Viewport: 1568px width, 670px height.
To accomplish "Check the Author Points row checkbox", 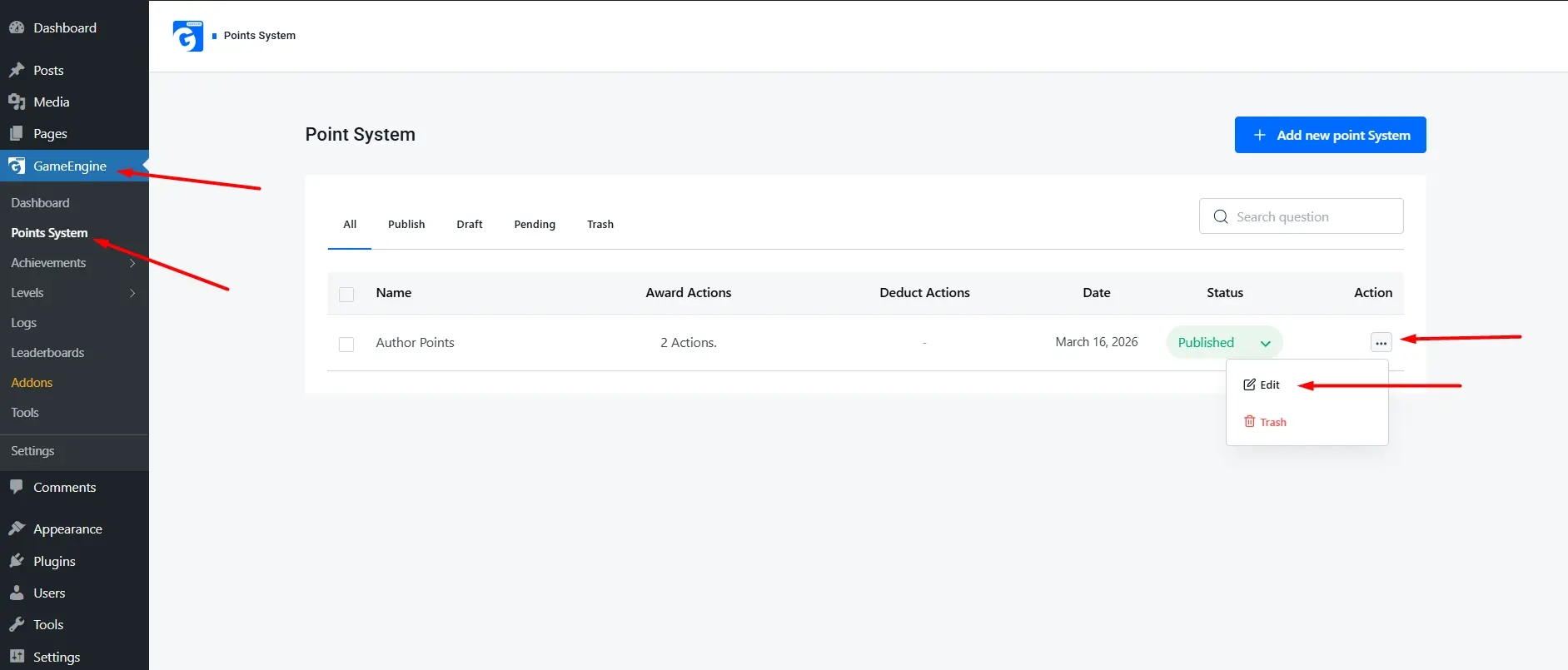I will 346,344.
